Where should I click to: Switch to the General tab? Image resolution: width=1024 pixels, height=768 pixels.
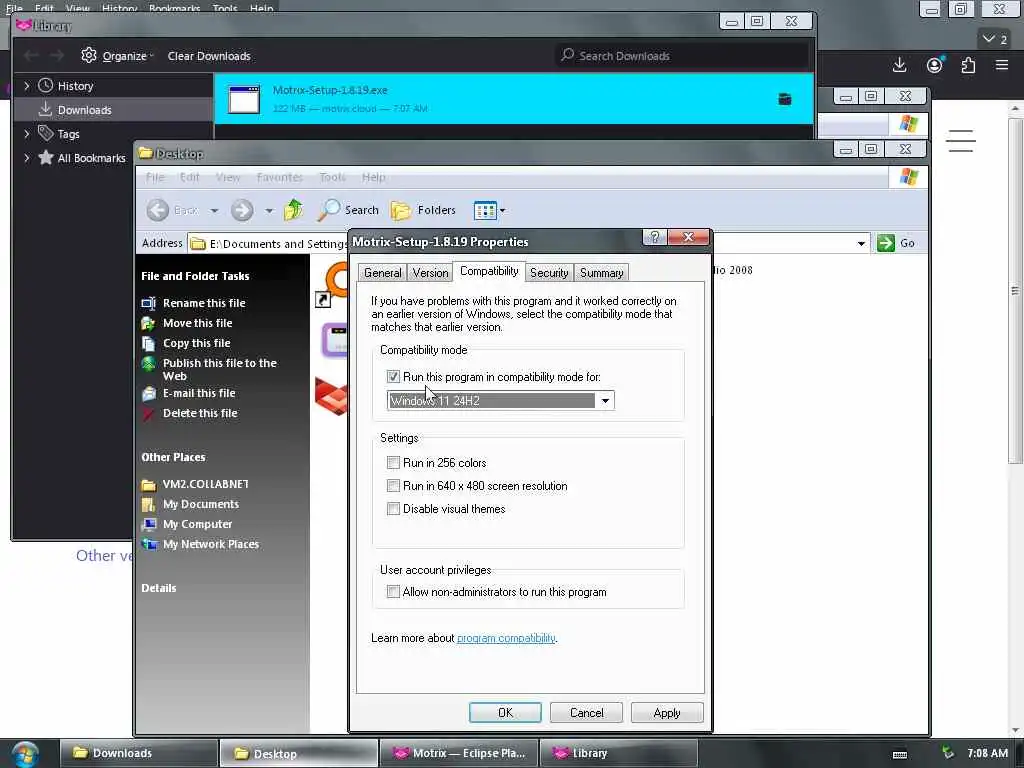coord(383,273)
